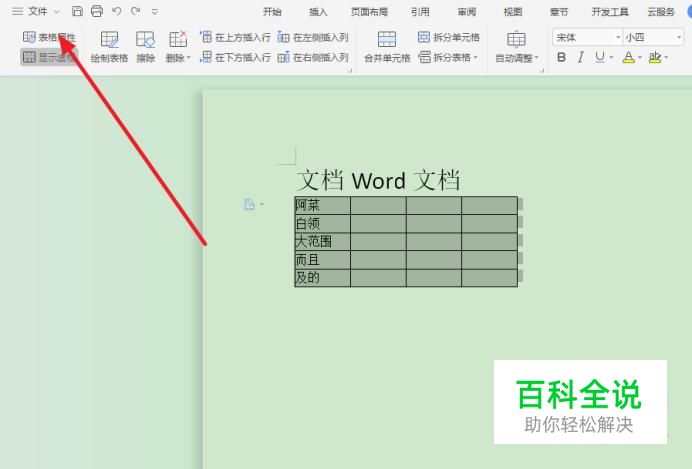
Task: Switch to the 审阅 tab
Action: (466, 12)
